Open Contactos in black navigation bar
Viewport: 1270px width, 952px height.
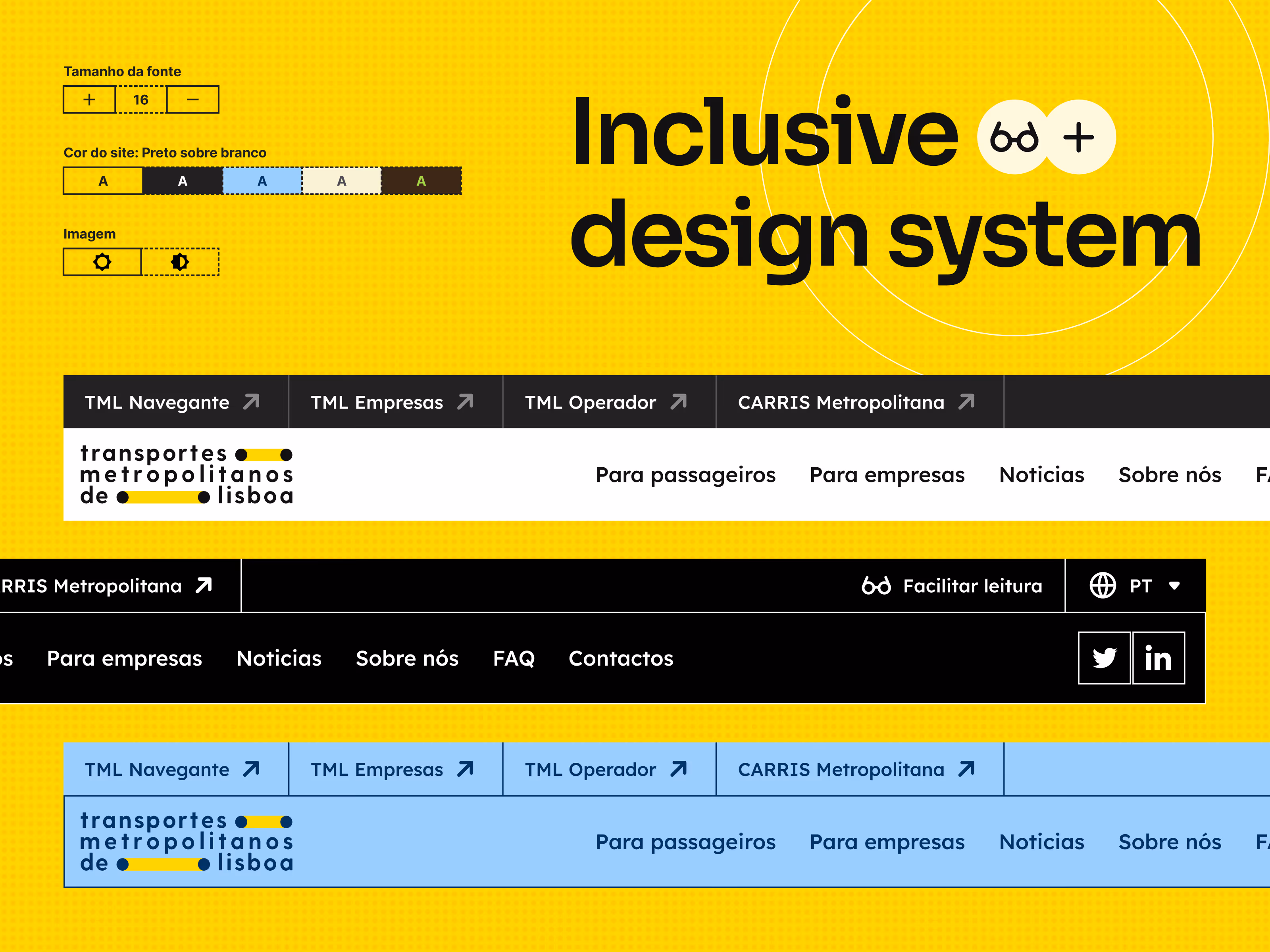(x=621, y=658)
